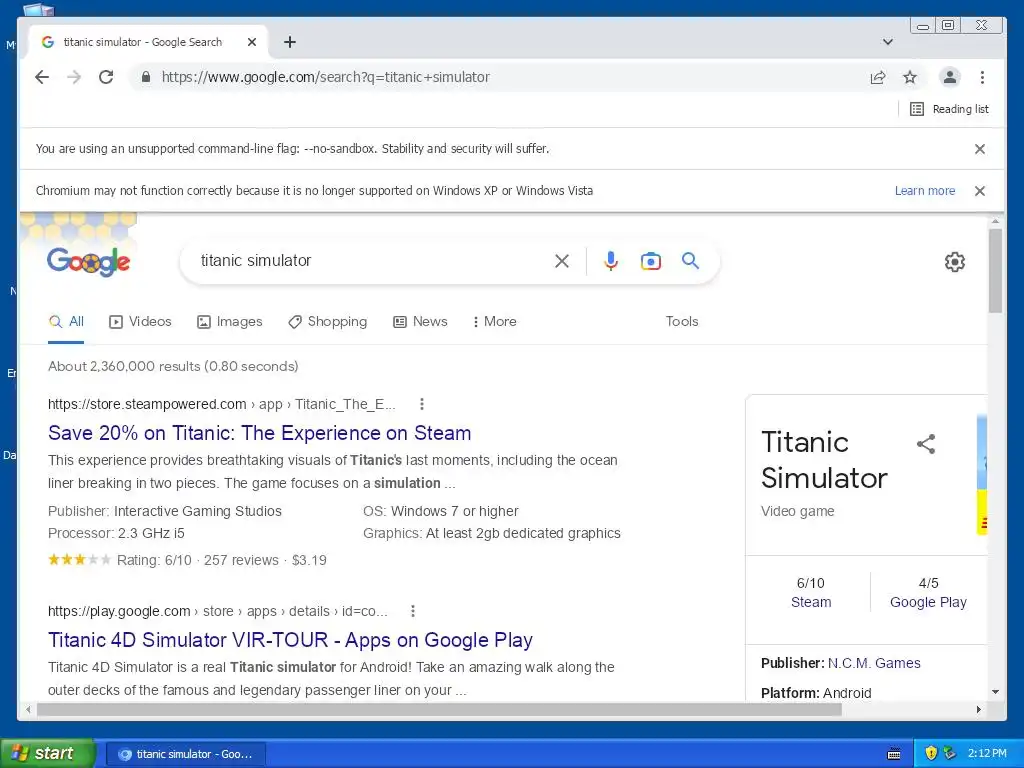Image resolution: width=1024 pixels, height=768 pixels.
Task: Open the Windows start menu
Action: [x=48, y=754]
